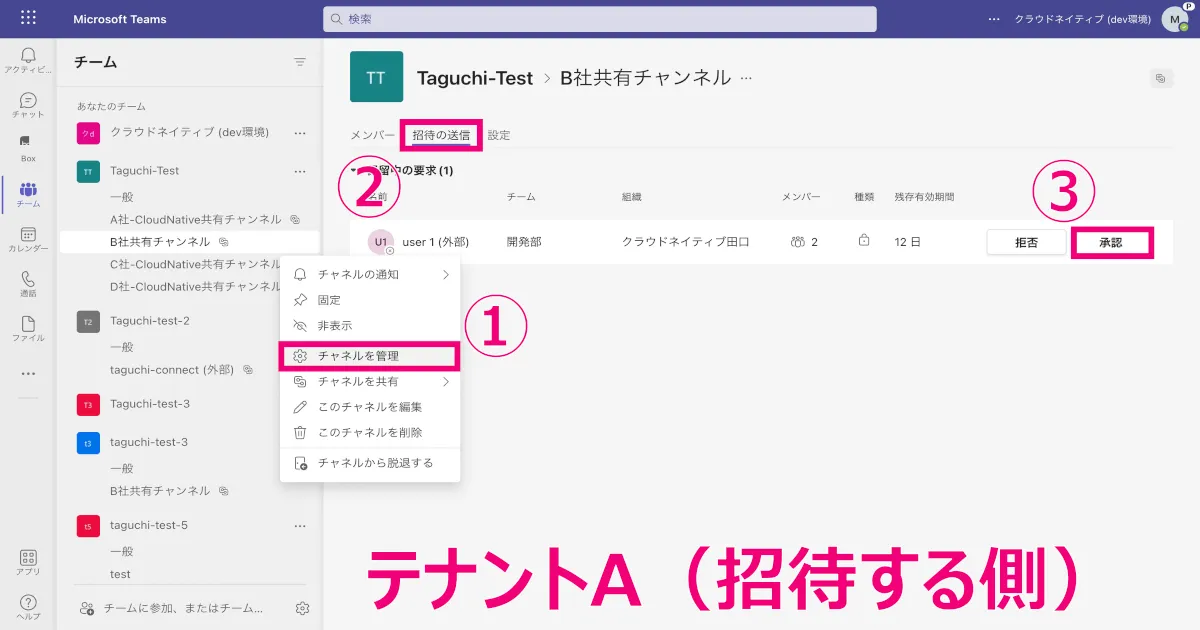The width and height of the screenshot is (1200, 630).
Task: Click 残存有効期間 column header
Action: (925, 197)
